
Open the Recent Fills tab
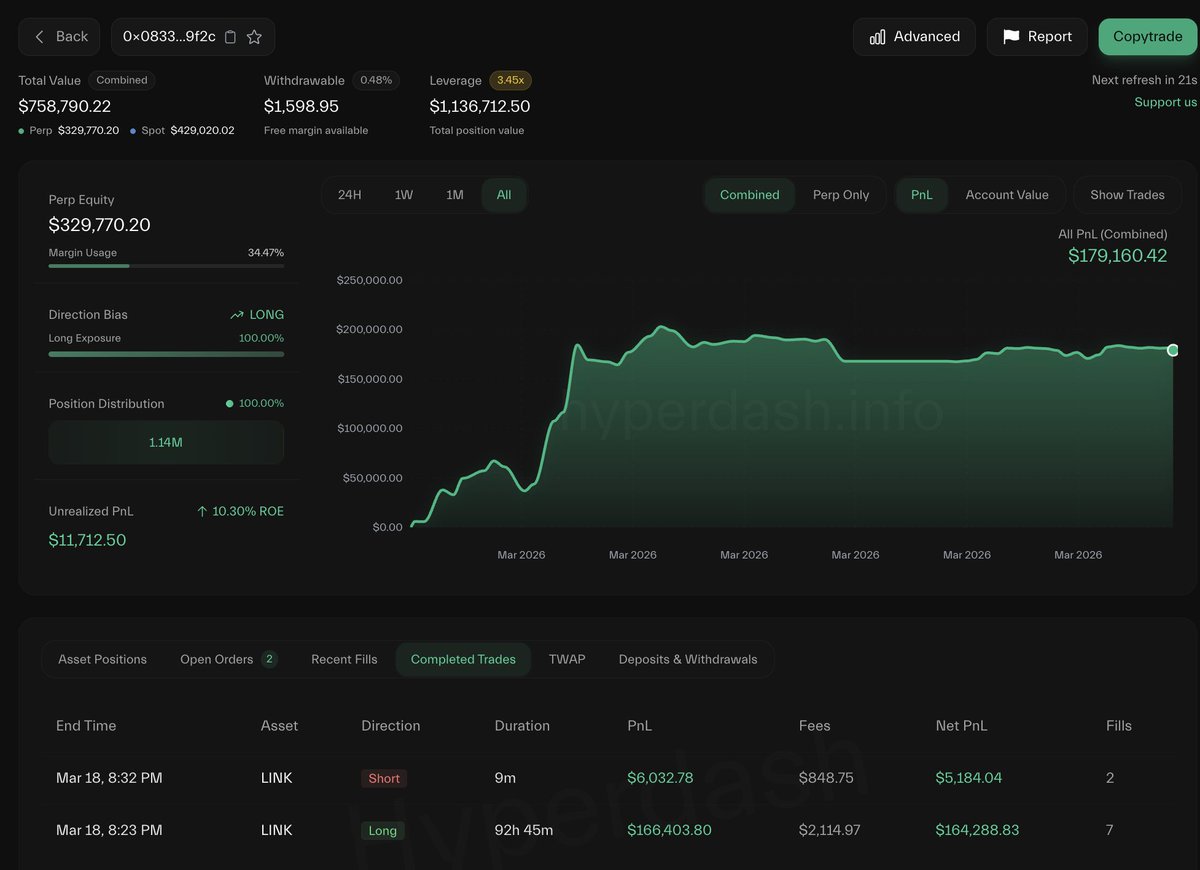tap(343, 659)
